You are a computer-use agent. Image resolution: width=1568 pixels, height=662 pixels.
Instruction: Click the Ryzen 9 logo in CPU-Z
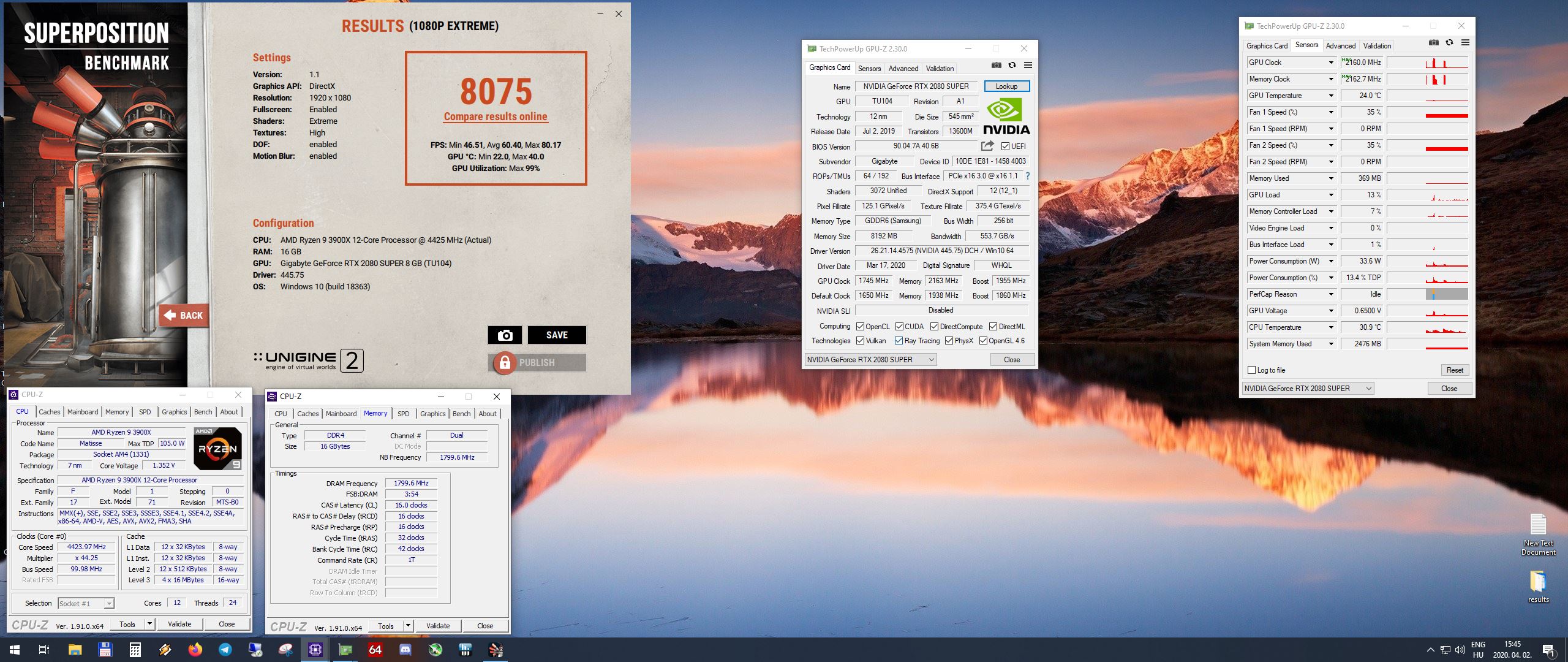click(x=217, y=449)
